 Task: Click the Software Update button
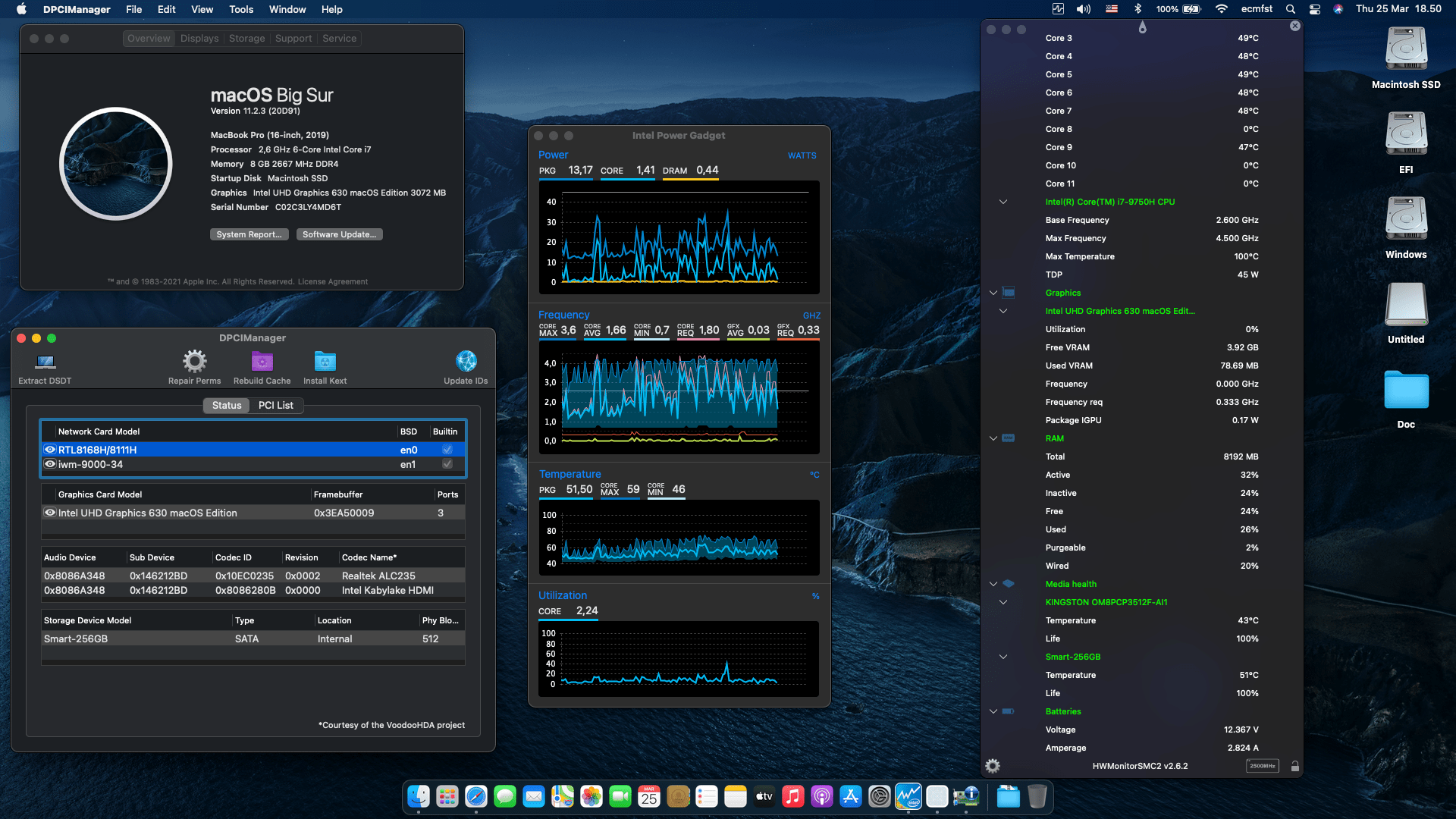tap(339, 234)
